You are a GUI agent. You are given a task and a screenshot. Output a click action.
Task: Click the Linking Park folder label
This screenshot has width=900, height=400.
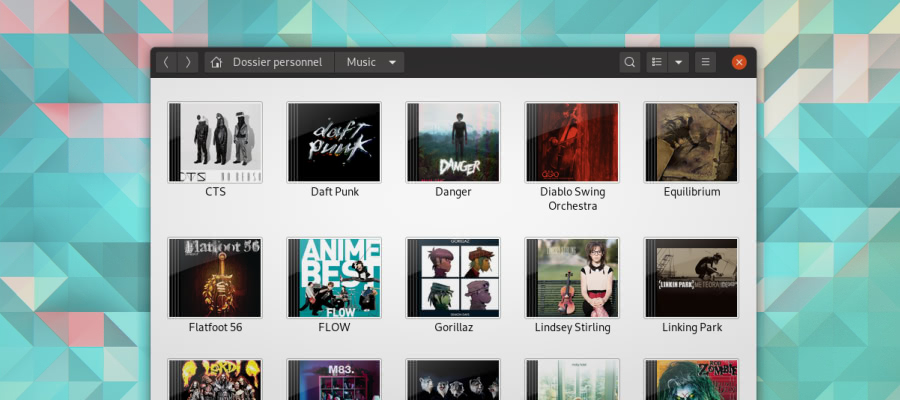click(x=691, y=327)
